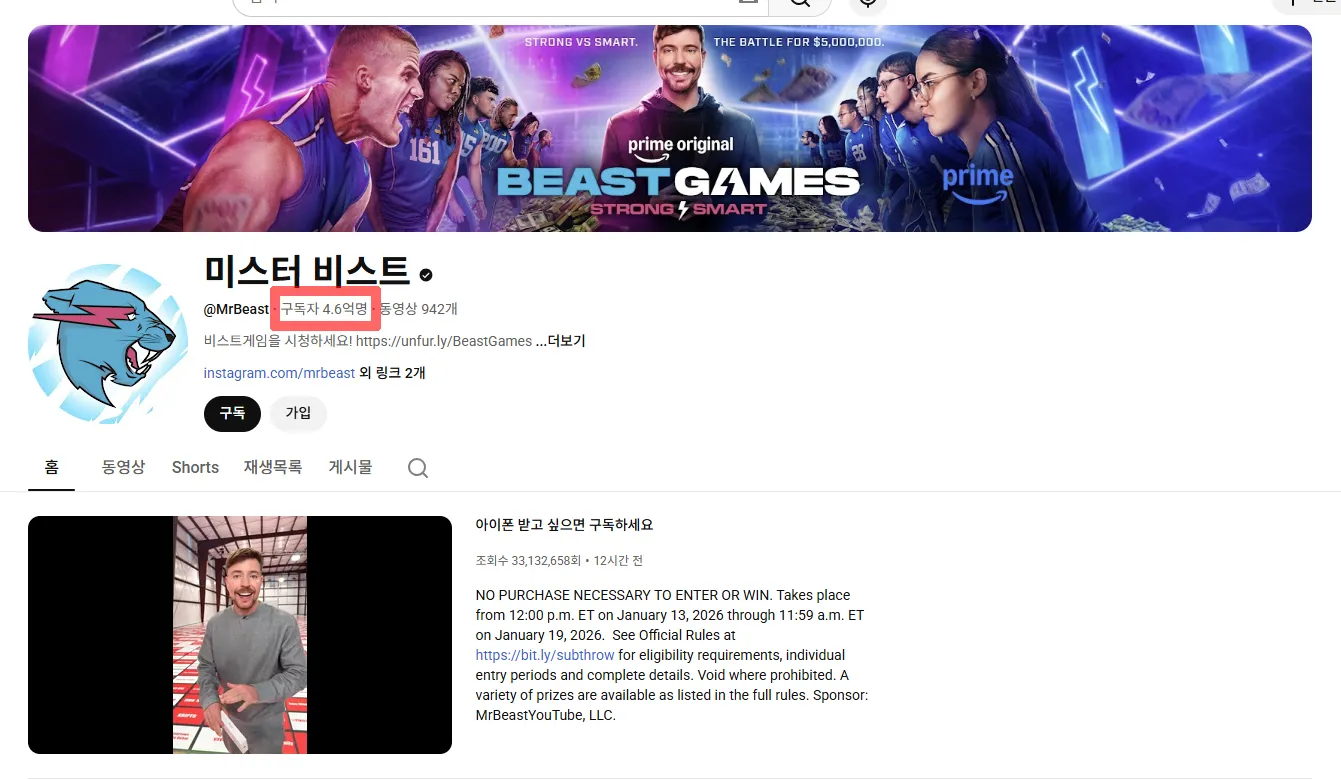Screen dimensions: 1341x780
Task: Open the 외 링크 2개 additional links
Action: click(392, 373)
